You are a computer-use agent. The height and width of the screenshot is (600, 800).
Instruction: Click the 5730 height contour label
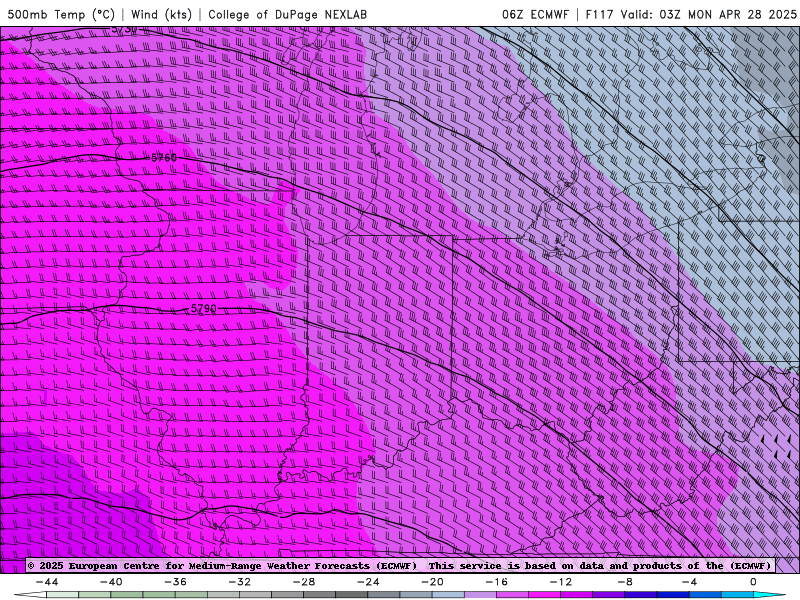tap(124, 30)
